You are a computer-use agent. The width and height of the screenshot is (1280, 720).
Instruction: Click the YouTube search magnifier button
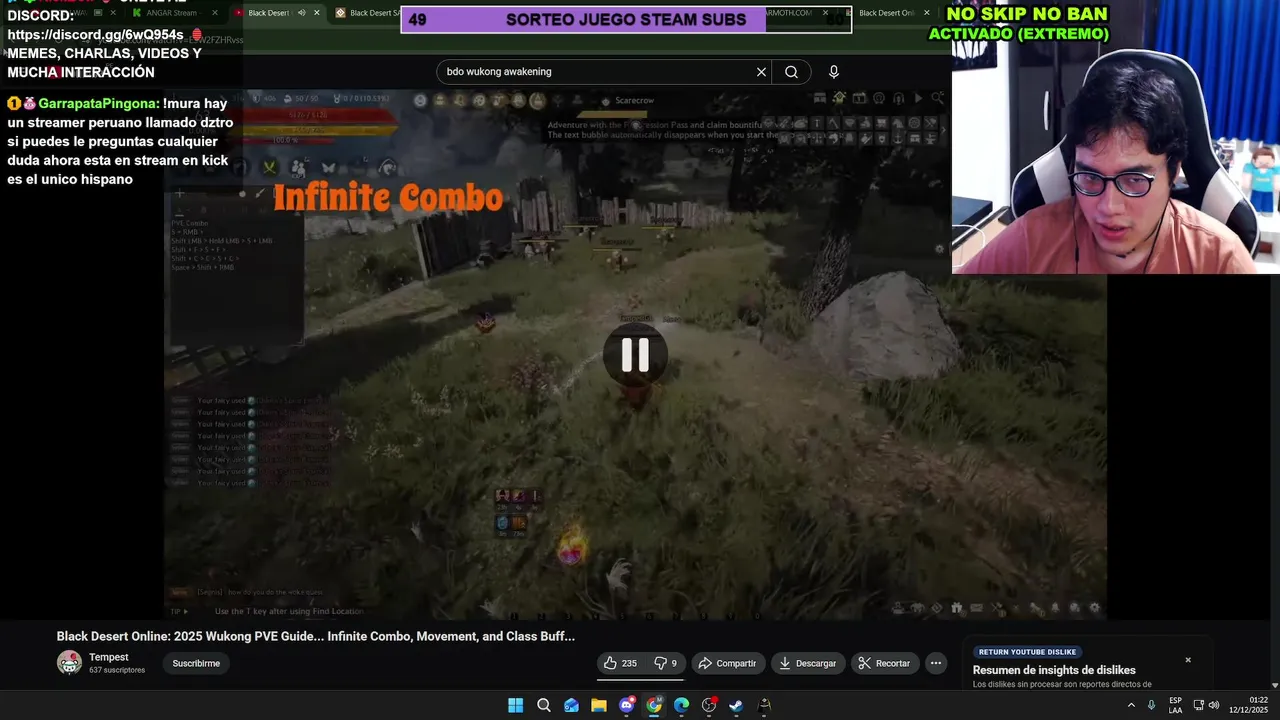pyautogui.click(x=791, y=72)
